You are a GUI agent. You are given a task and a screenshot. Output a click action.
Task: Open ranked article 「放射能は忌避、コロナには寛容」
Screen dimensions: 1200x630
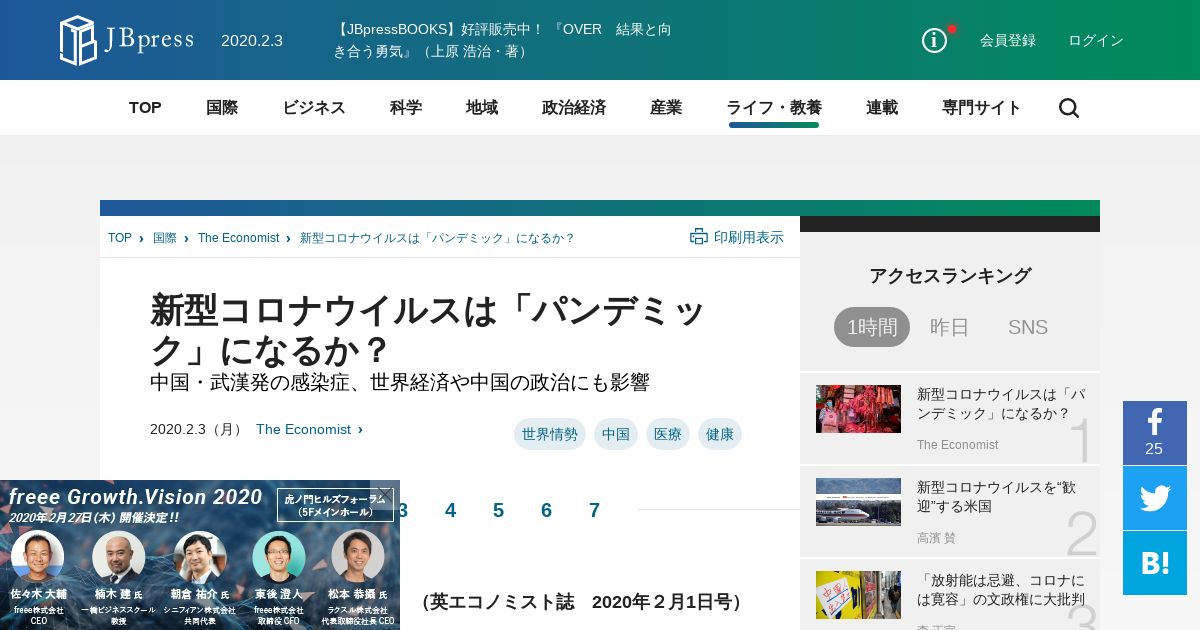point(1001,589)
